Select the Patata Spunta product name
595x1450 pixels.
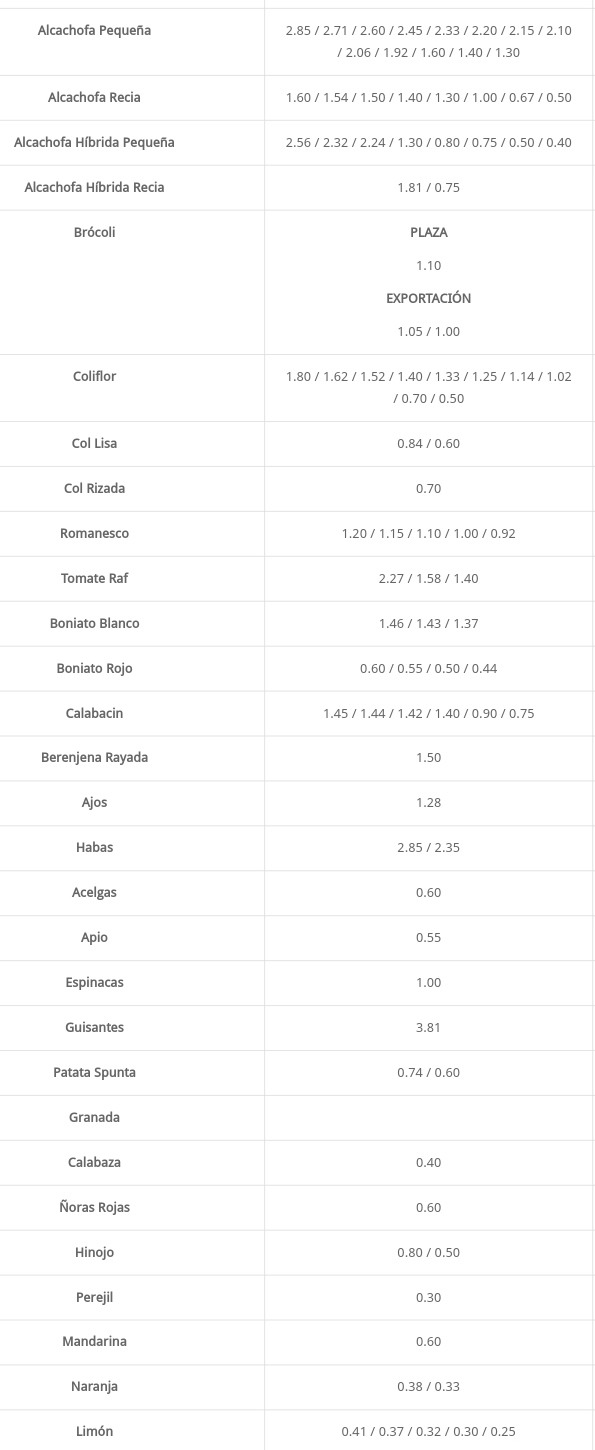(x=94, y=1073)
